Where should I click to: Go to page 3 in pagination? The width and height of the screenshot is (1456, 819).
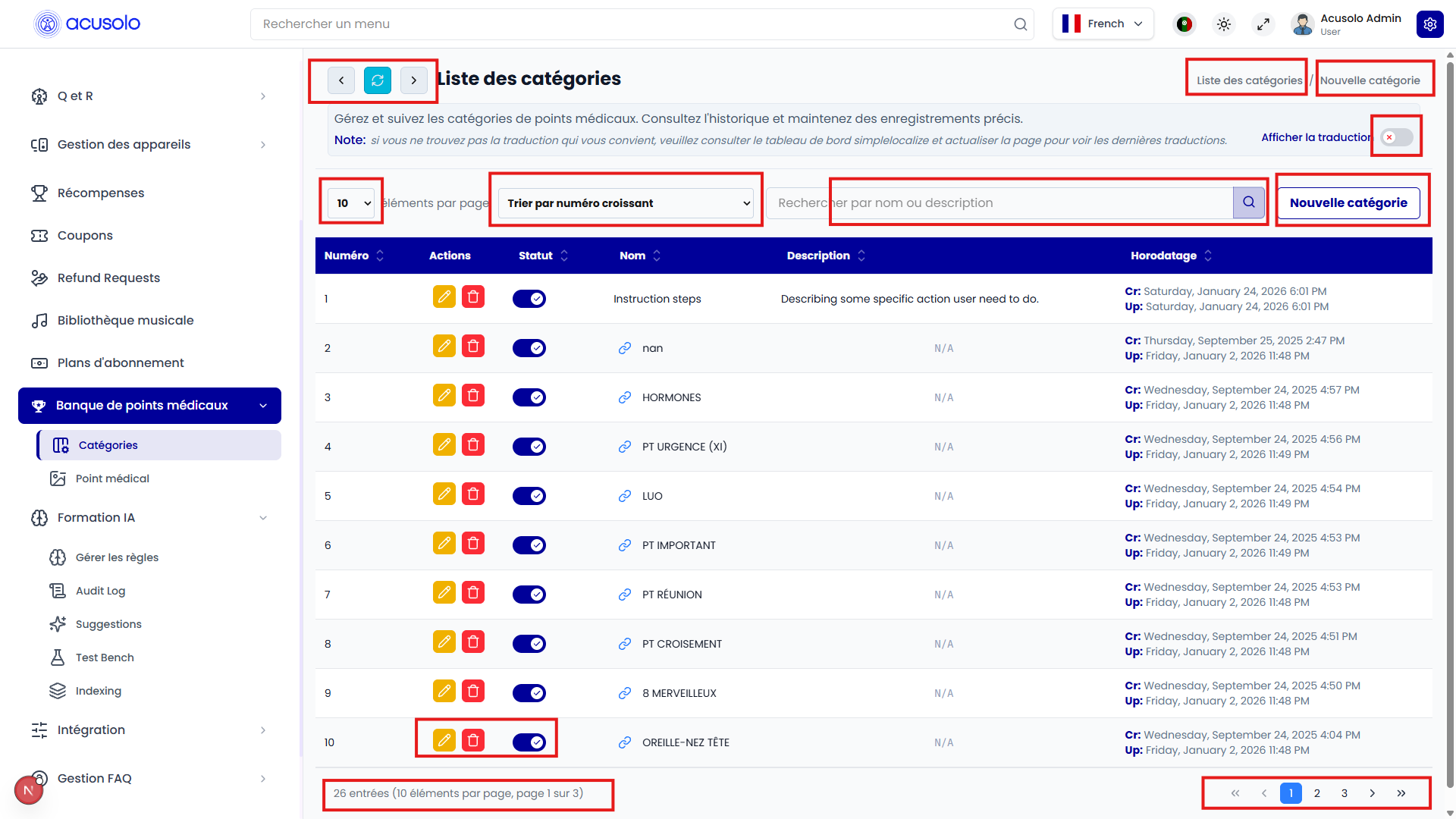(x=1344, y=793)
